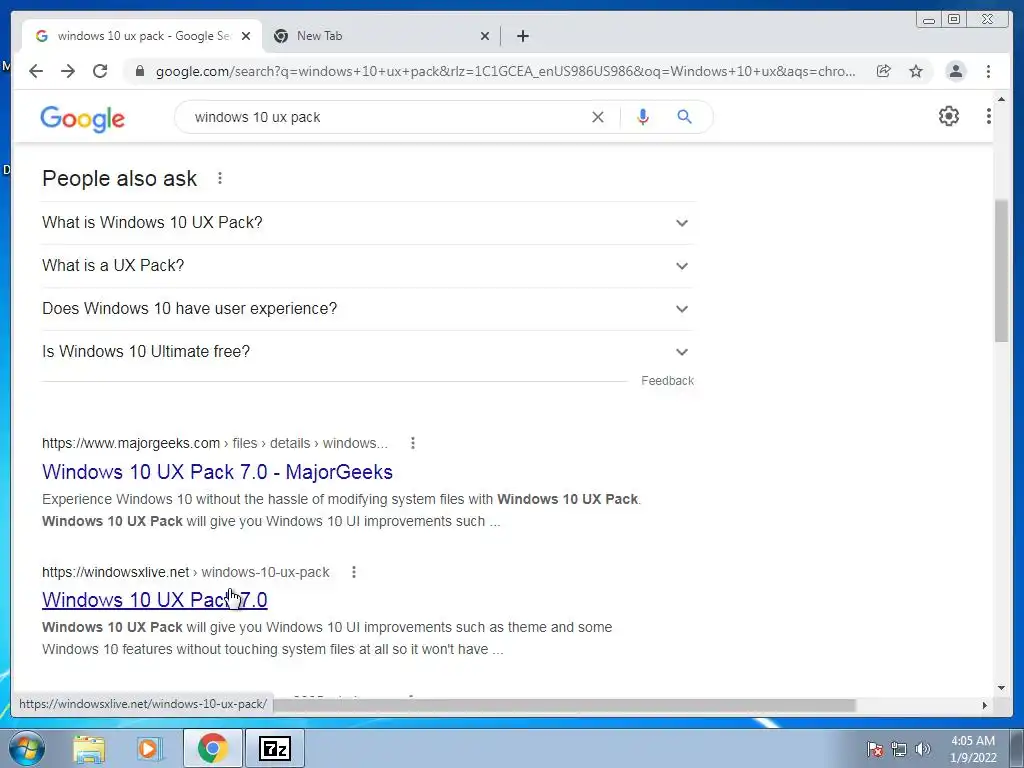This screenshot has height=768, width=1024.
Task: Click the horizontal scrollbar thumb
Action: tap(564, 705)
